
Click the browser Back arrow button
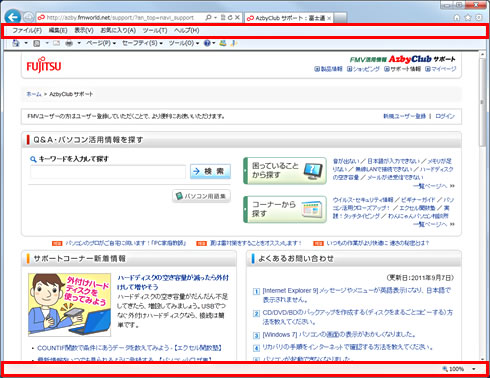pos(13,17)
